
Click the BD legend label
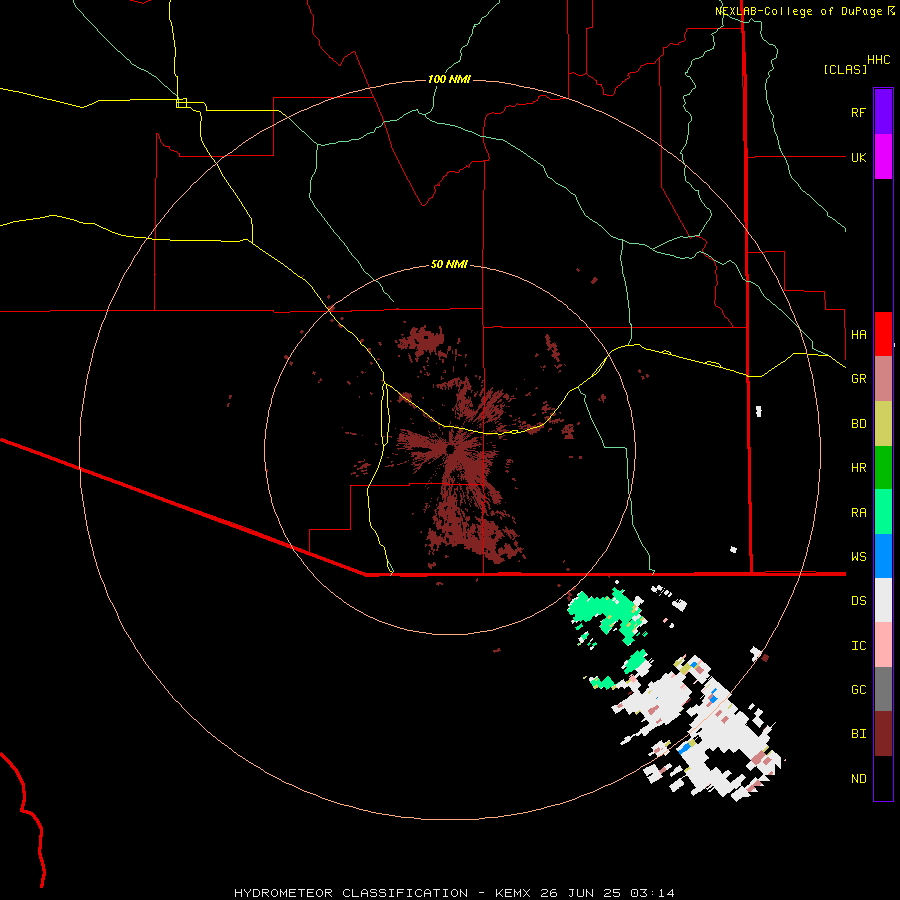pyautogui.click(x=858, y=424)
